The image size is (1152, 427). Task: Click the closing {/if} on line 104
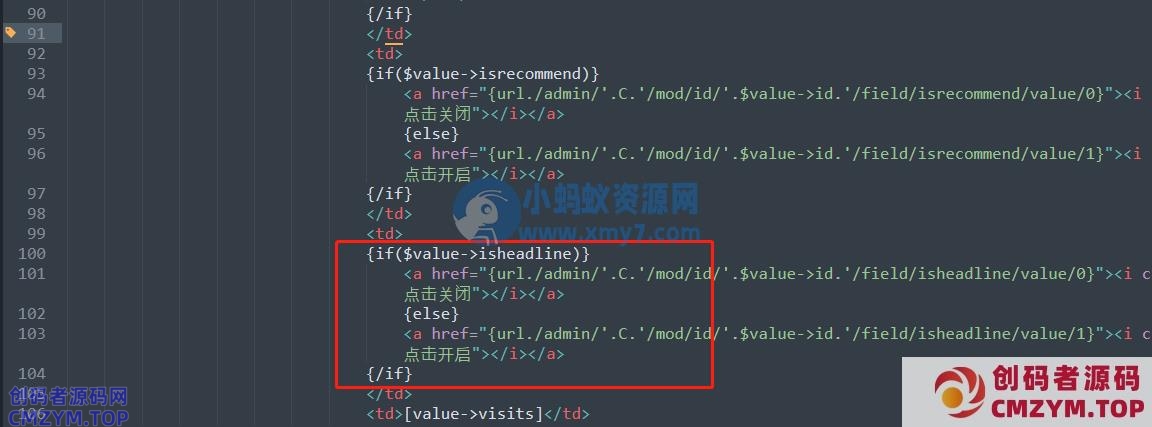click(389, 374)
